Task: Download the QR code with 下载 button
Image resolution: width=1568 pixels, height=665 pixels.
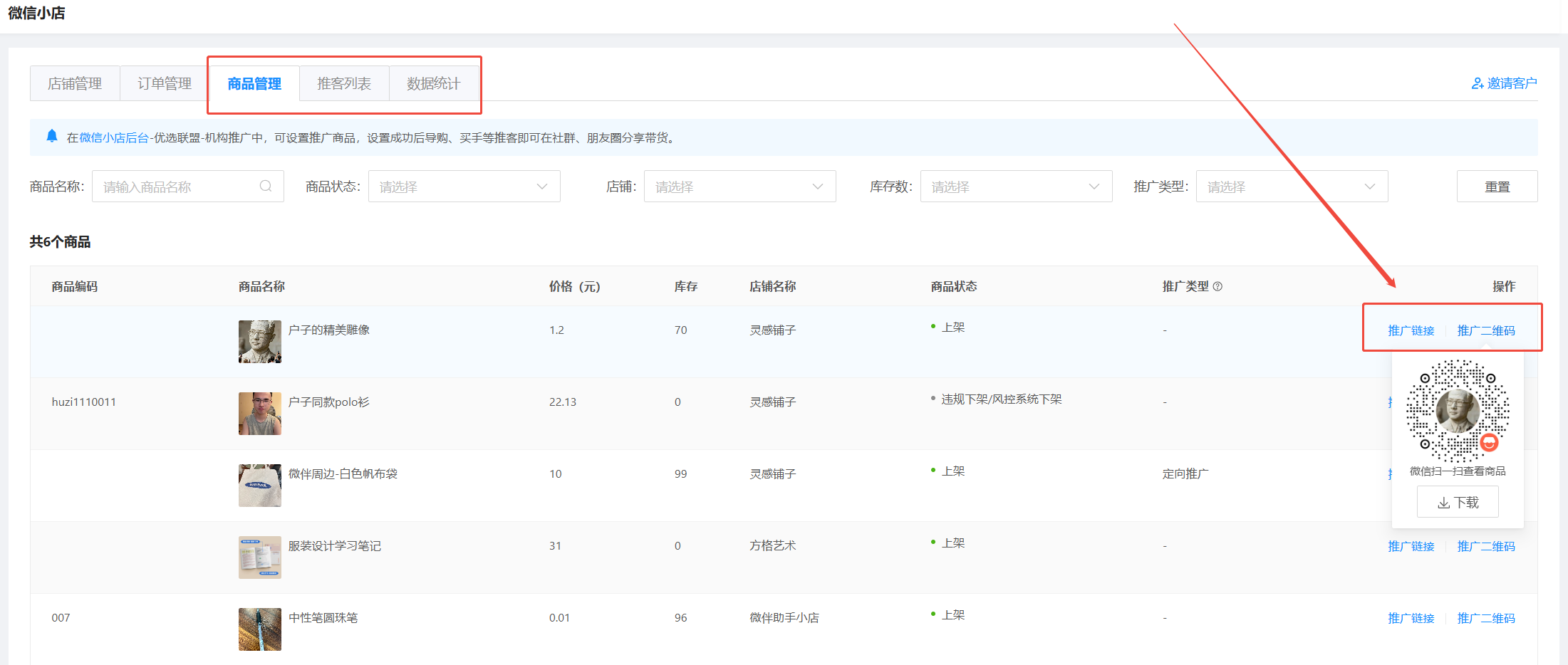Action: pos(1458,503)
